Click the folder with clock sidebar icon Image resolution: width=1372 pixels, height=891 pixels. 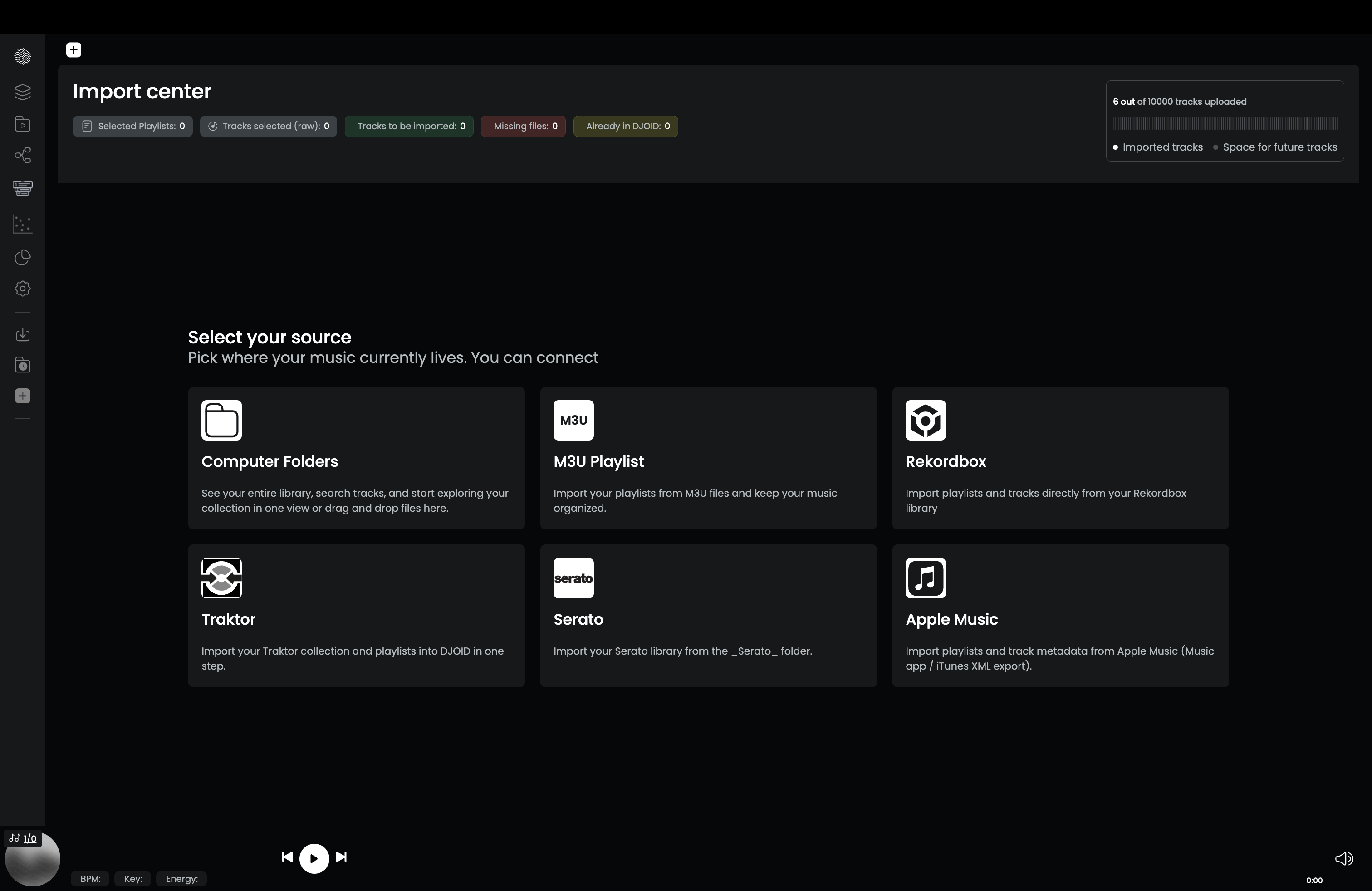[x=23, y=365]
